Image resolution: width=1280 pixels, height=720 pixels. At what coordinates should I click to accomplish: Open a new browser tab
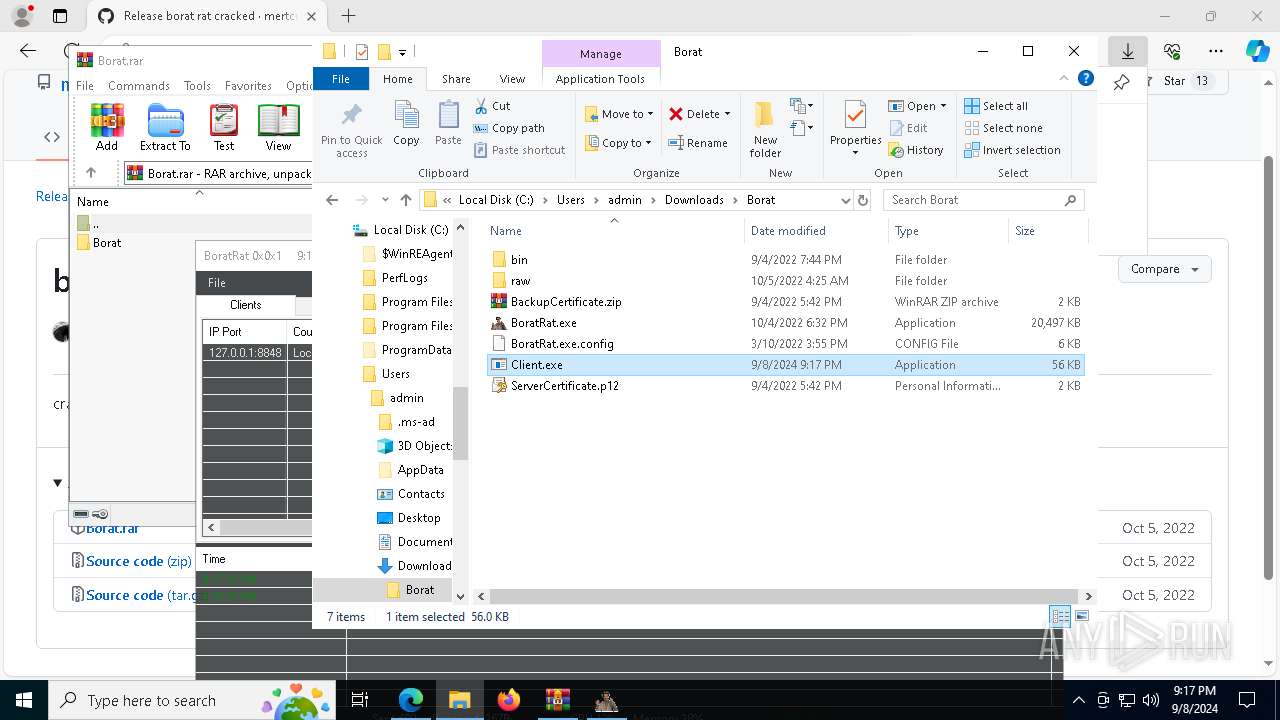coord(348,15)
